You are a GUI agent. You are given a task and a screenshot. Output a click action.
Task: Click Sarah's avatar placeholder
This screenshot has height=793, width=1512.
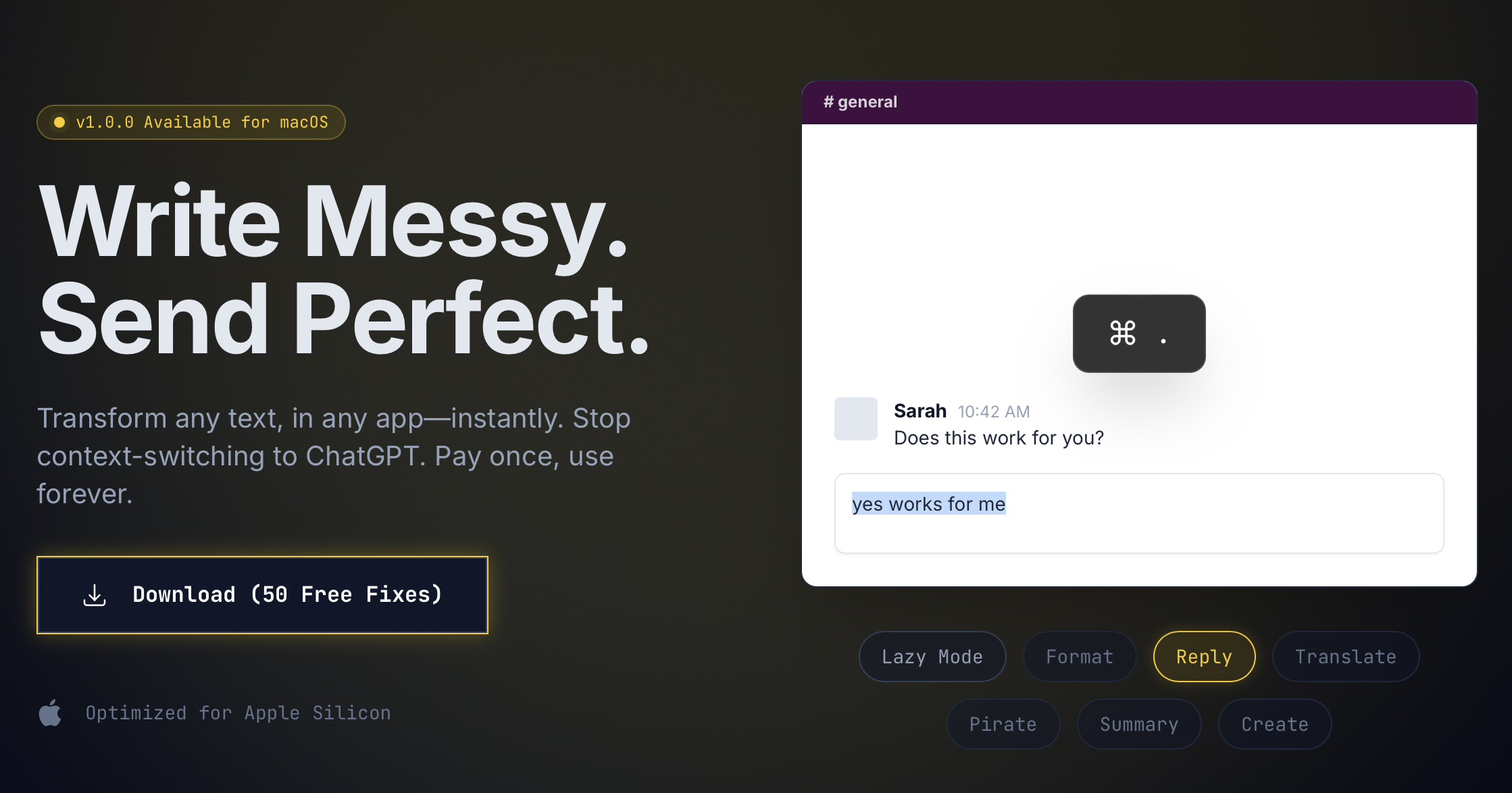pos(855,419)
